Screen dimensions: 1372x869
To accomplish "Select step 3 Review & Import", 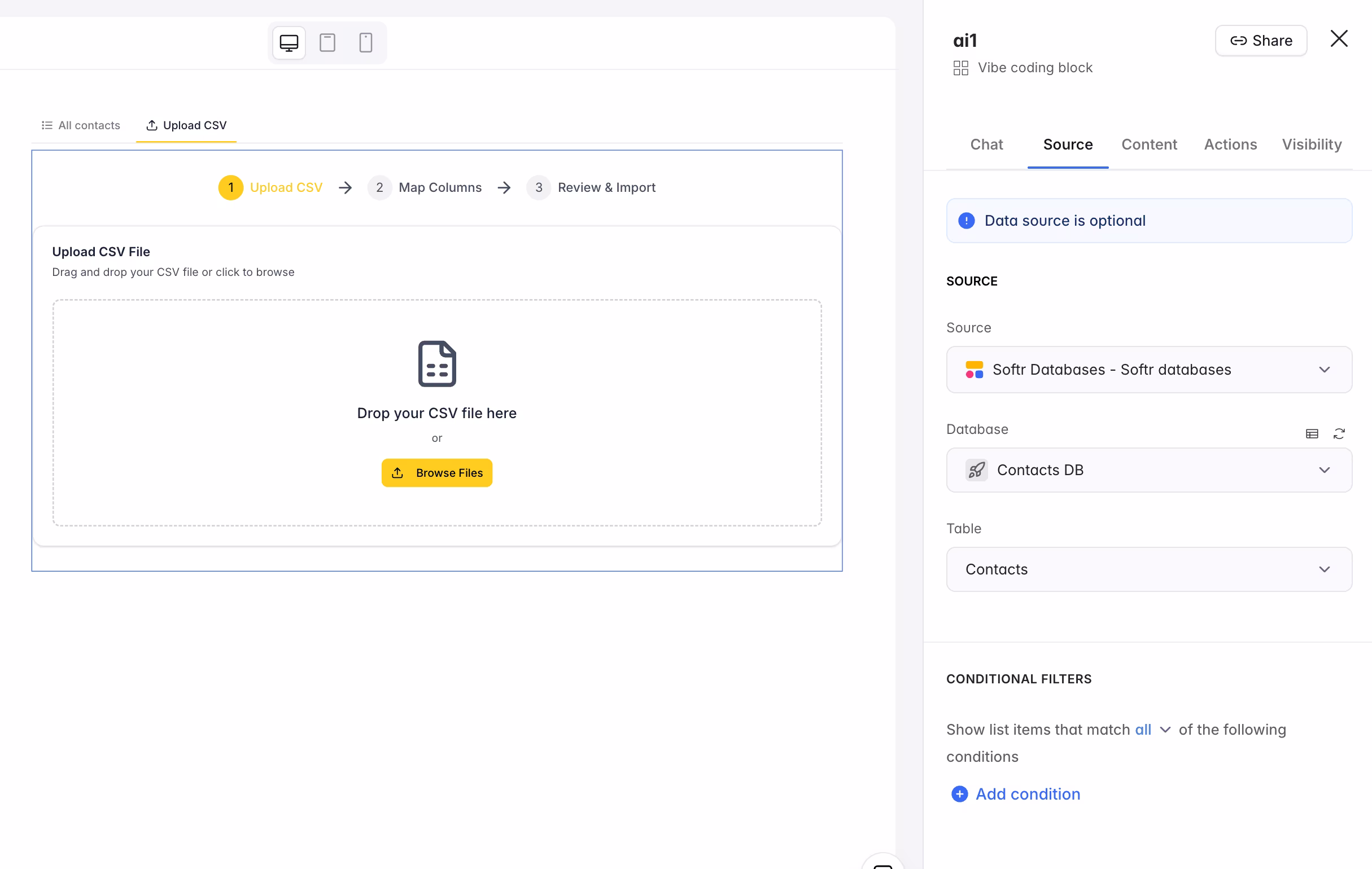I will pos(593,187).
